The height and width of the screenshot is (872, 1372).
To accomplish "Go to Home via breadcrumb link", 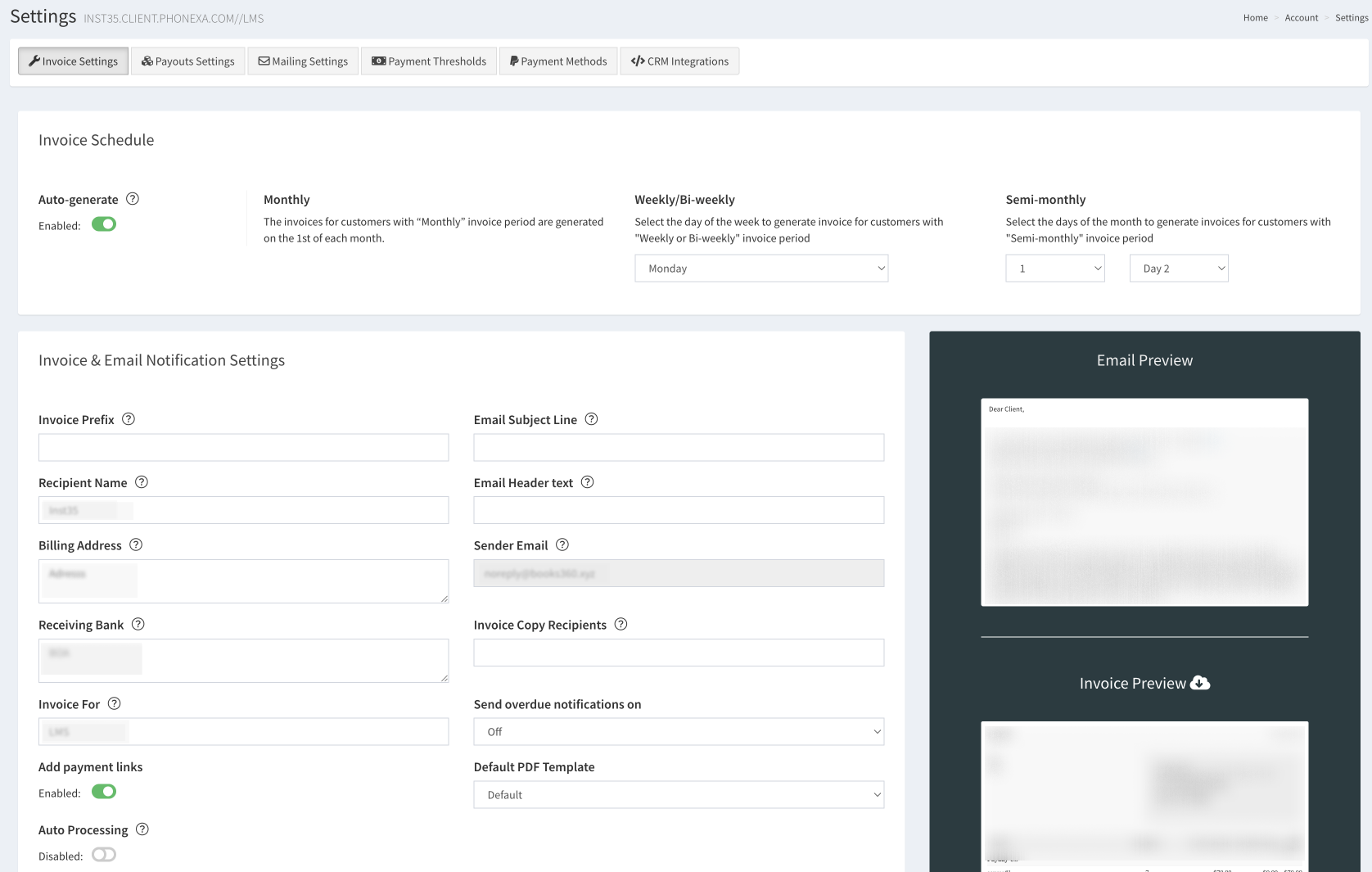I will click(1255, 18).
